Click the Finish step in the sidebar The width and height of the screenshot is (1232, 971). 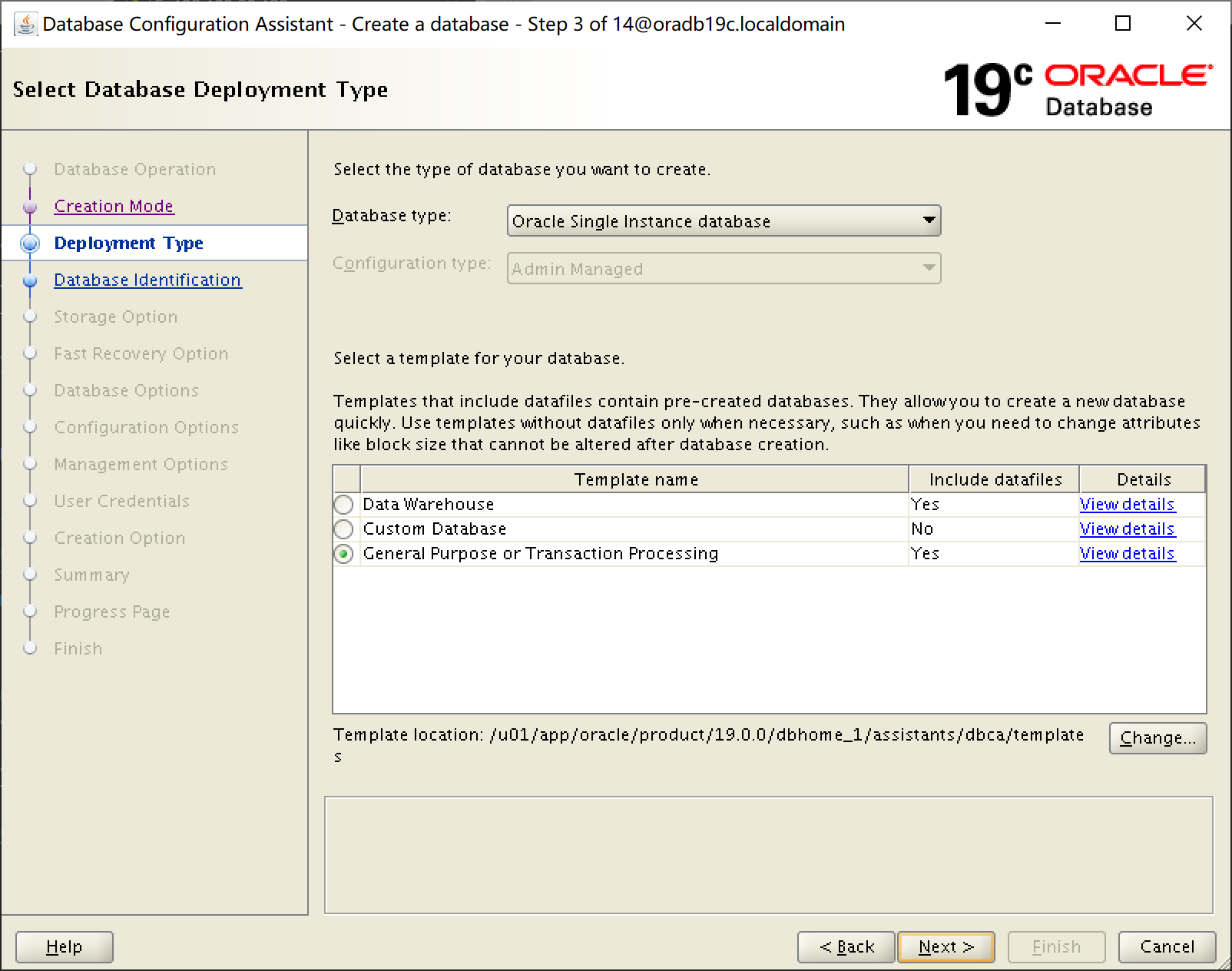[78, 648]
